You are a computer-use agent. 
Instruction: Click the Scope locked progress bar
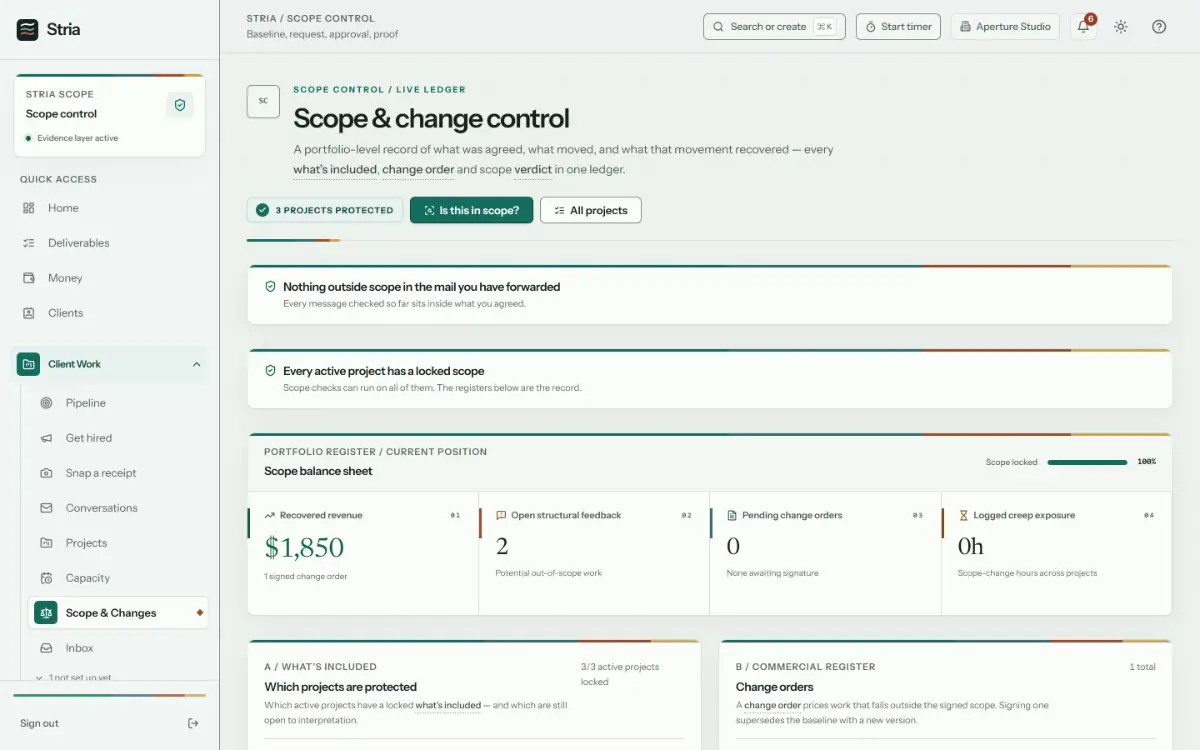point(1087,462)
